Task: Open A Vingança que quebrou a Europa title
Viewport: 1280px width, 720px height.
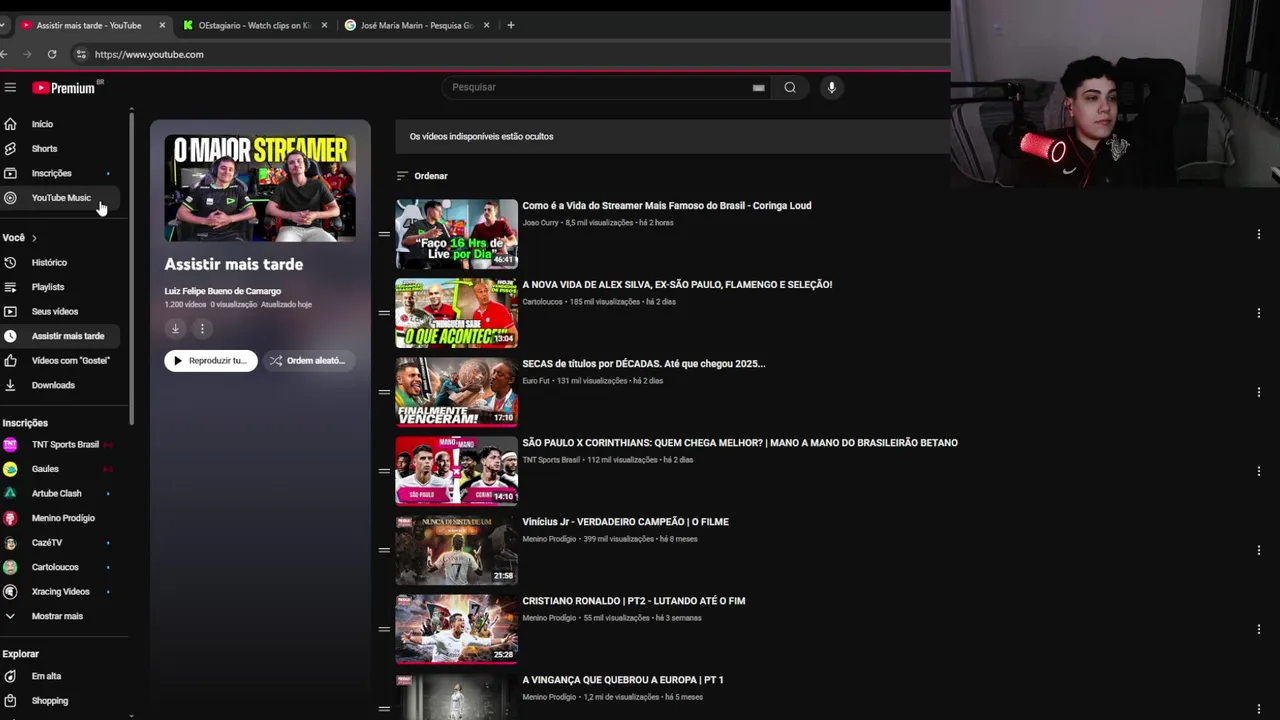Action: 622,680
